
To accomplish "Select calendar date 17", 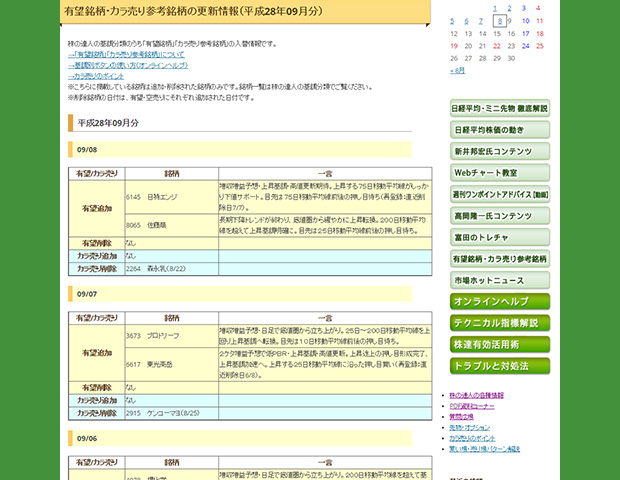I will tap(525, 34).
